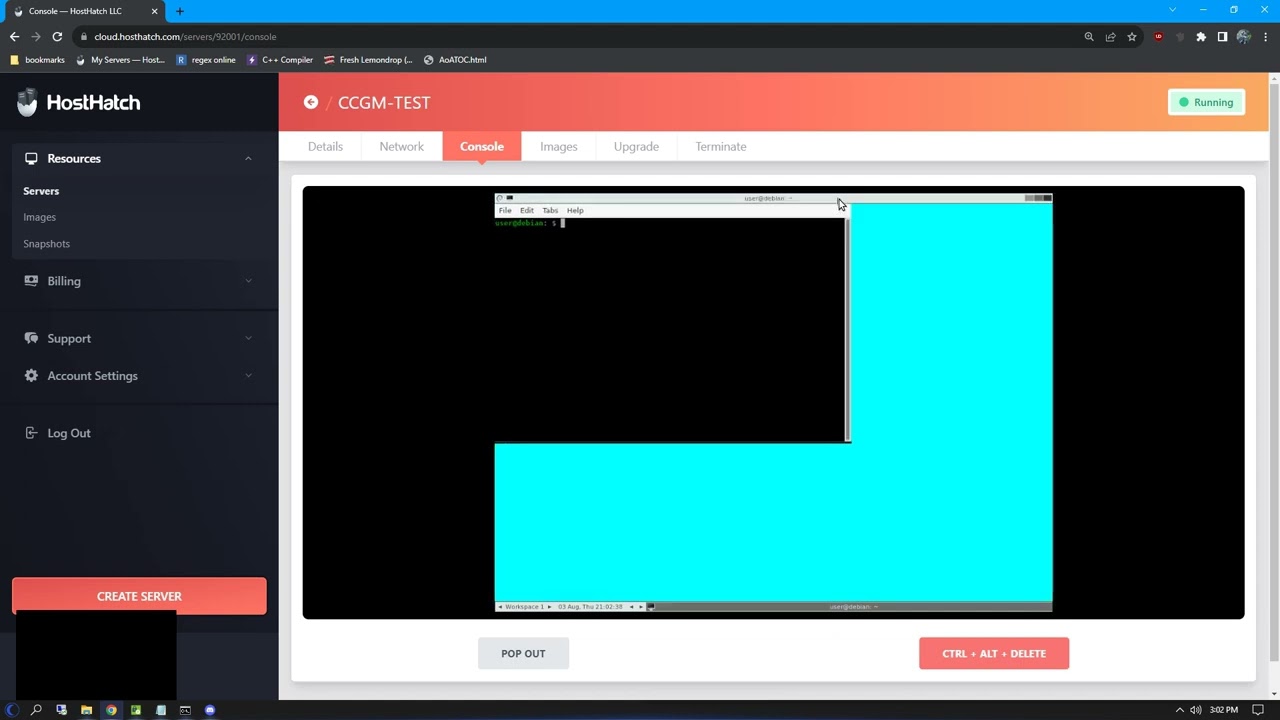The image size is (1280, 720).
Task: Click Log Out in the sidebar
Action: coord(69,433)
